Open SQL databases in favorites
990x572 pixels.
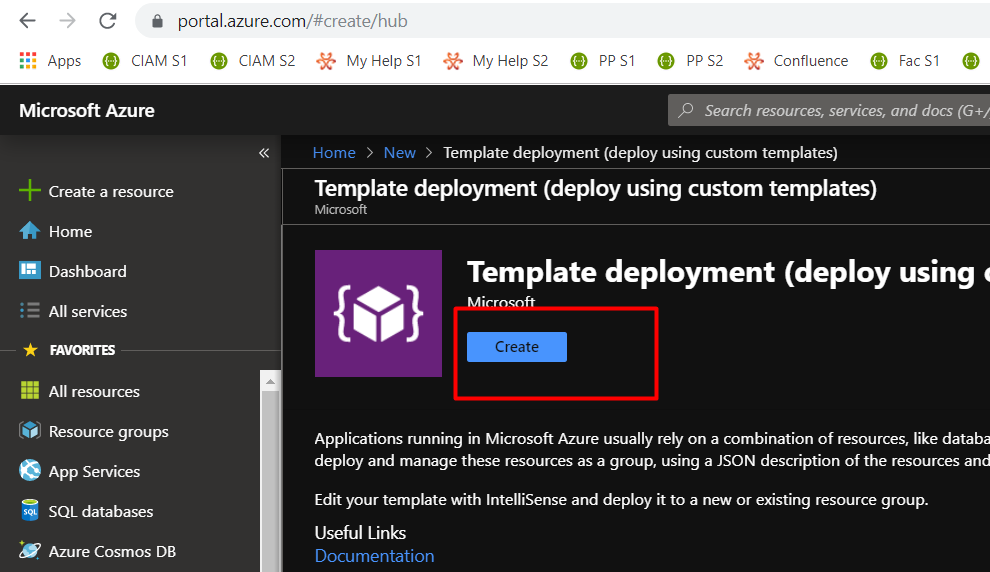tap(101, 511)
